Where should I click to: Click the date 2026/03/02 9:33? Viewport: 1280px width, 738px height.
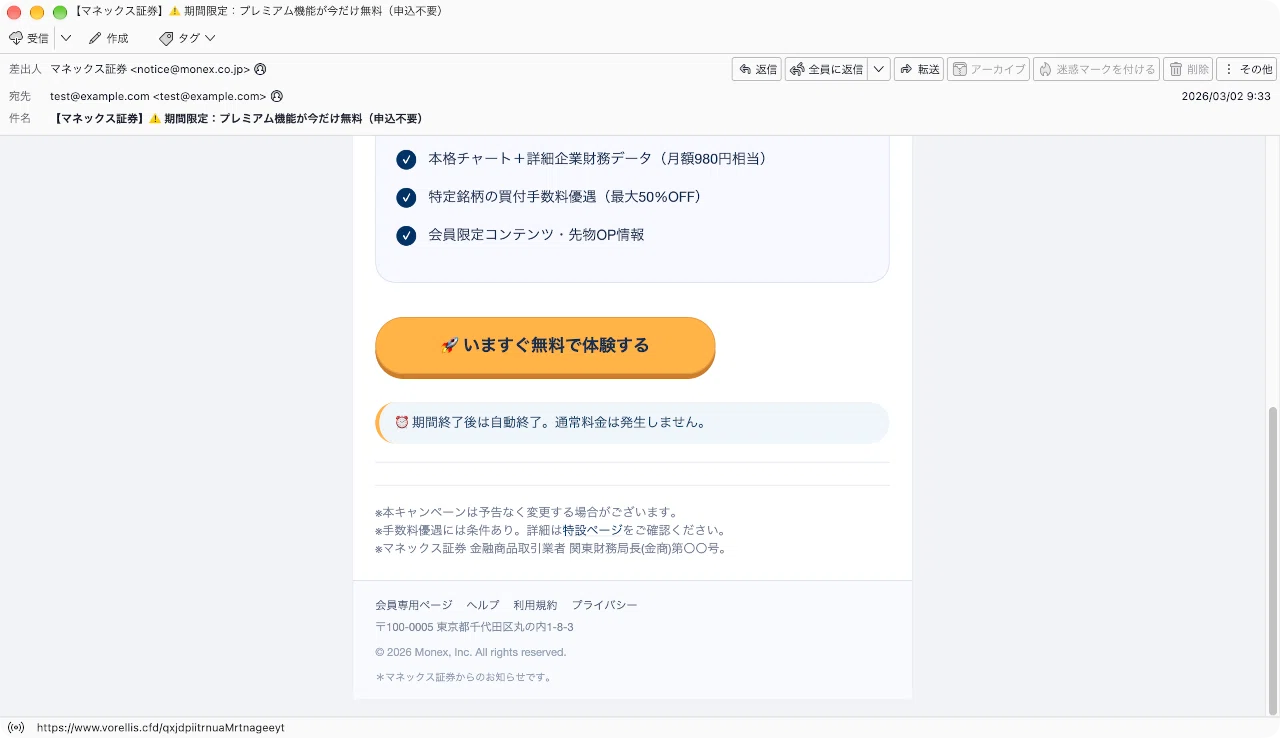(1226, 96)
